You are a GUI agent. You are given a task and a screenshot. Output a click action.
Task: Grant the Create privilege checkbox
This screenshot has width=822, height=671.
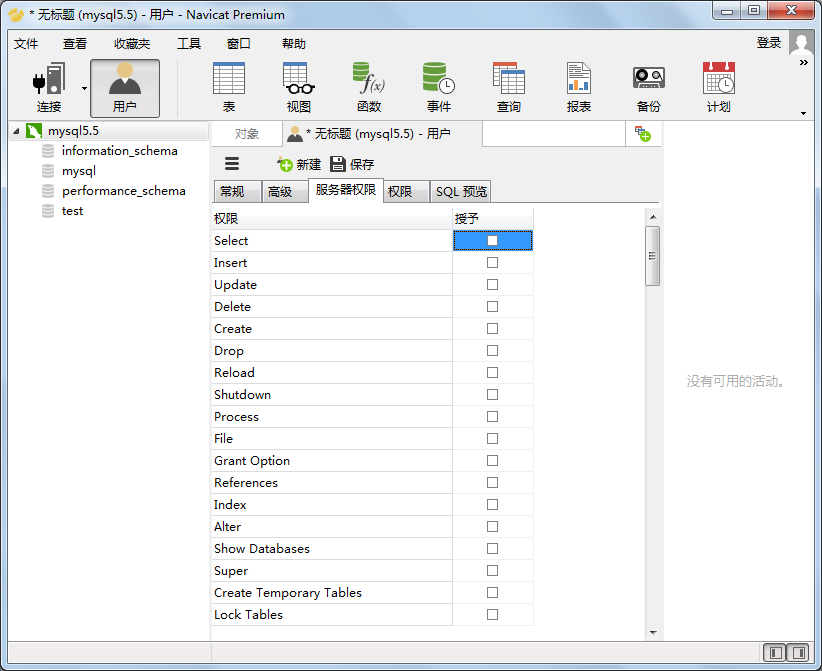pos(492,329)
